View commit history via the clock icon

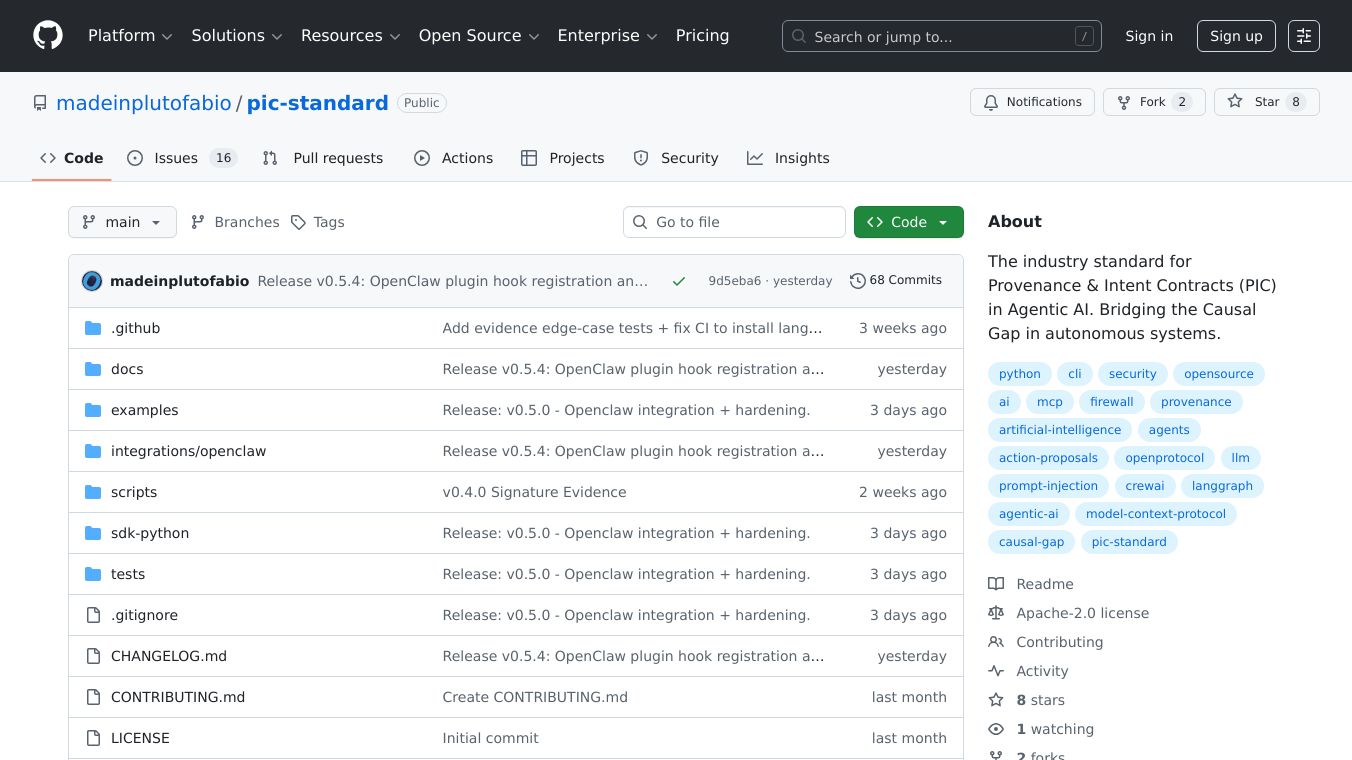click(x=858, y=280)
